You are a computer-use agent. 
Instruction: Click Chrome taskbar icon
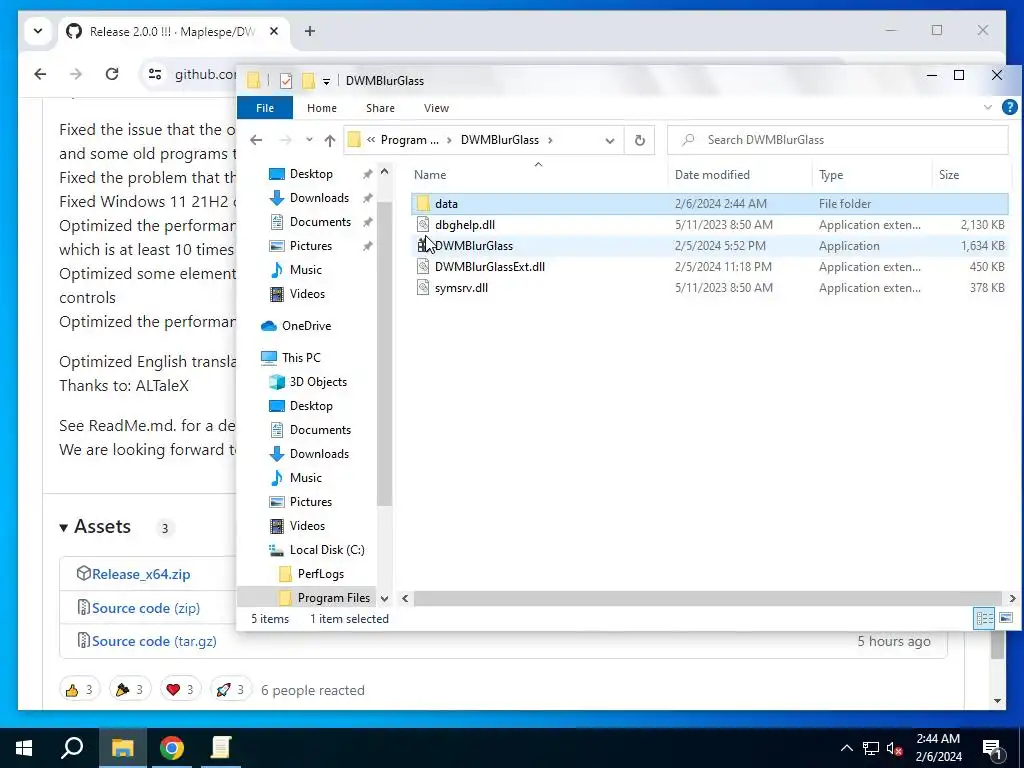pos(172,748)
